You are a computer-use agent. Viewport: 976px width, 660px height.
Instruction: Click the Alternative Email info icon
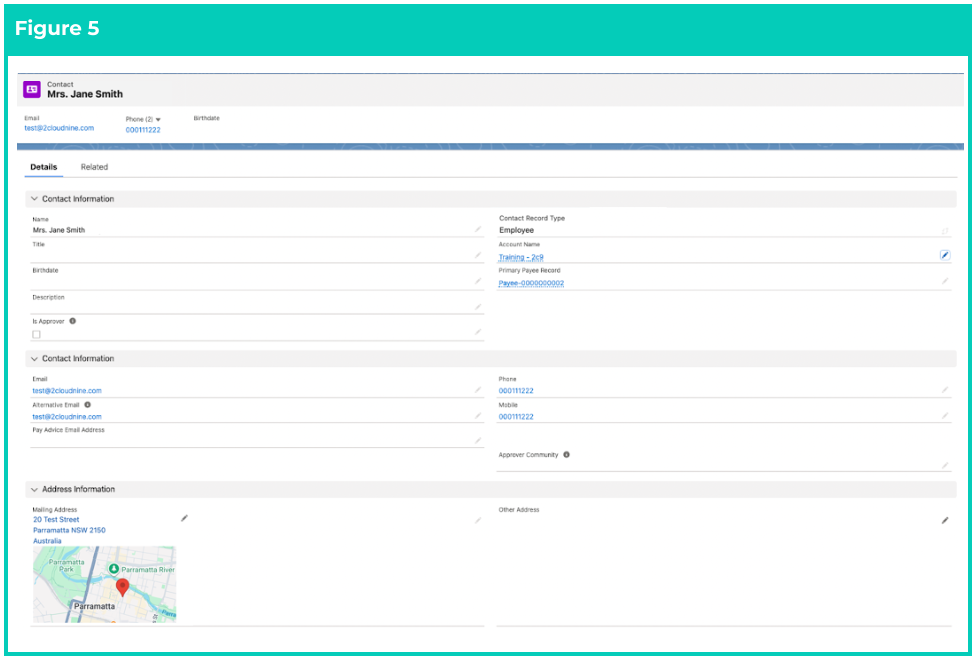point(87,405)
